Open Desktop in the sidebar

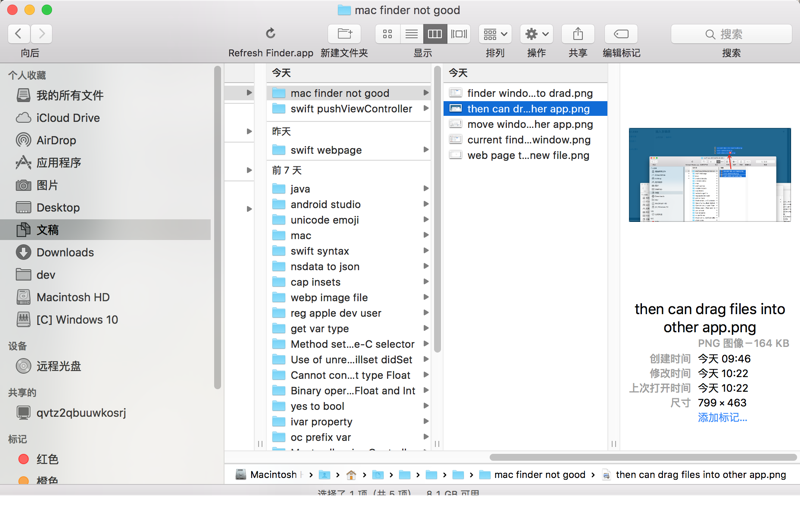click(x=106, y=208)
